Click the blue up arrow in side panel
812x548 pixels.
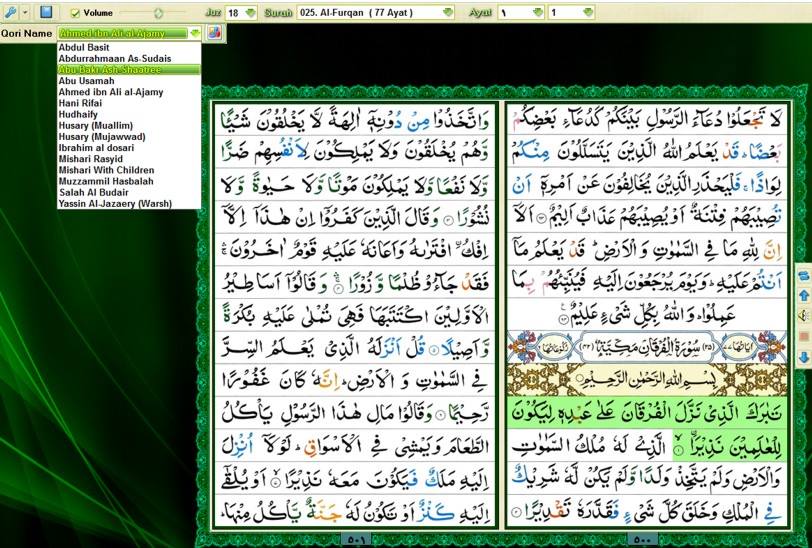(x=804, y=296)
